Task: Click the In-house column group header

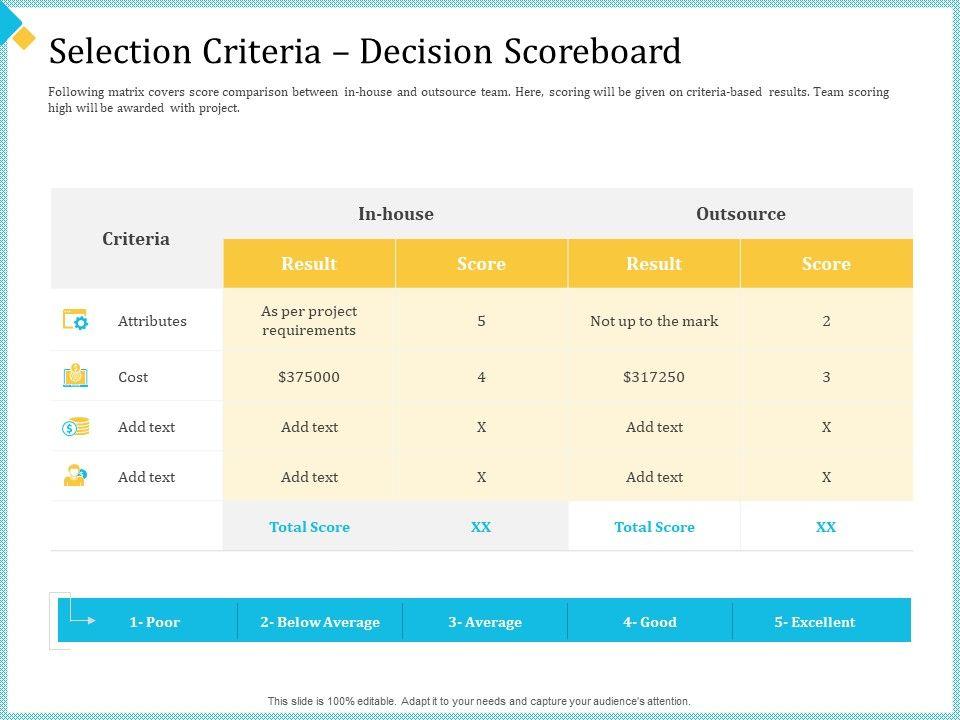Action: (396, 214)
